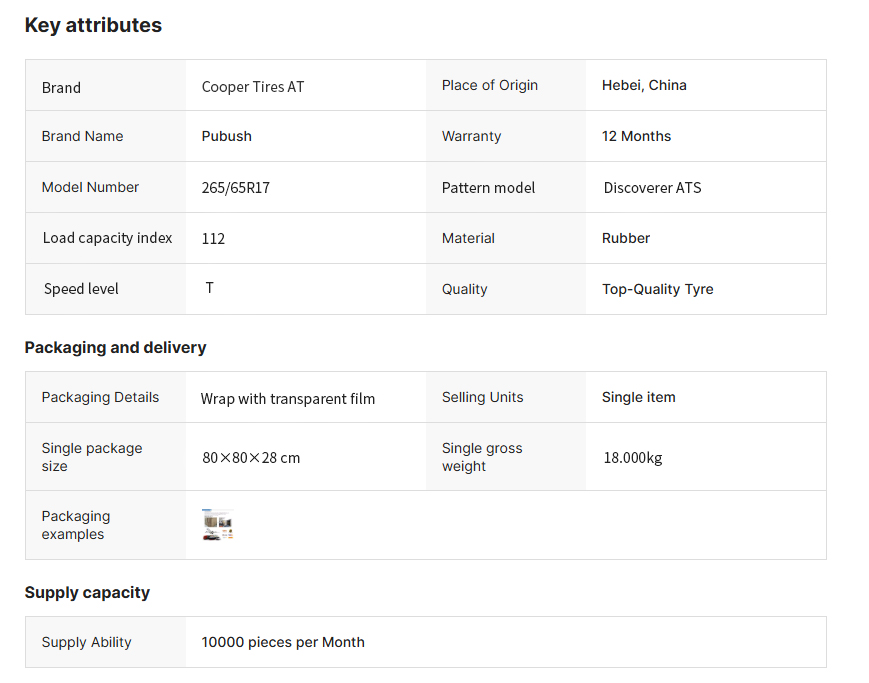Click the Hebei, China origin value

644,85
